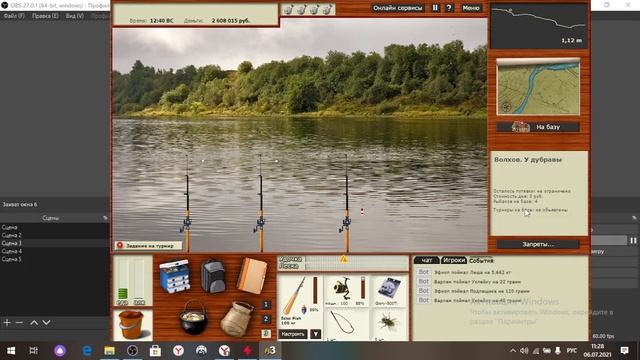Open the Запреты... button
This screenshot has height=360, width=640.
point(538,244)
